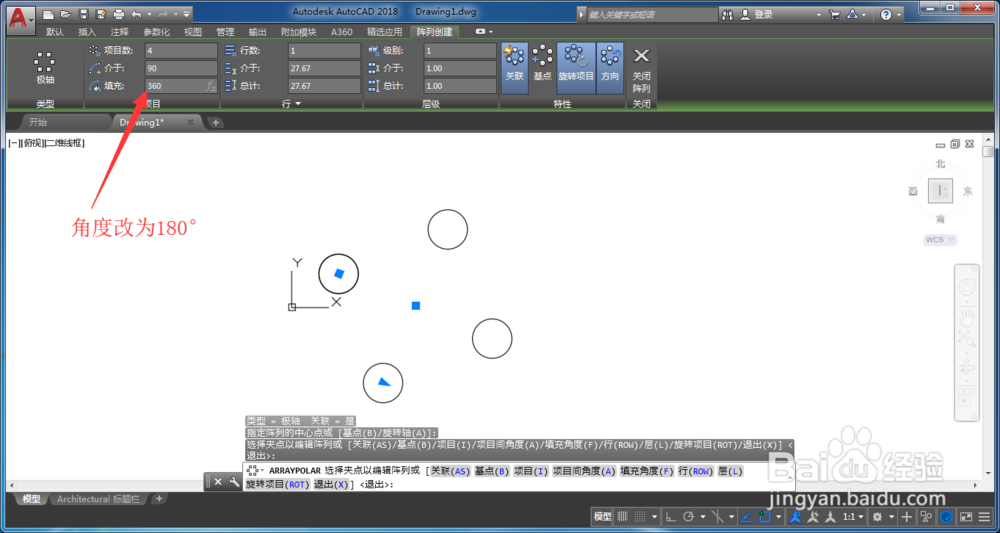
Task: Click the keyword search input box
Action: point(651,14)
